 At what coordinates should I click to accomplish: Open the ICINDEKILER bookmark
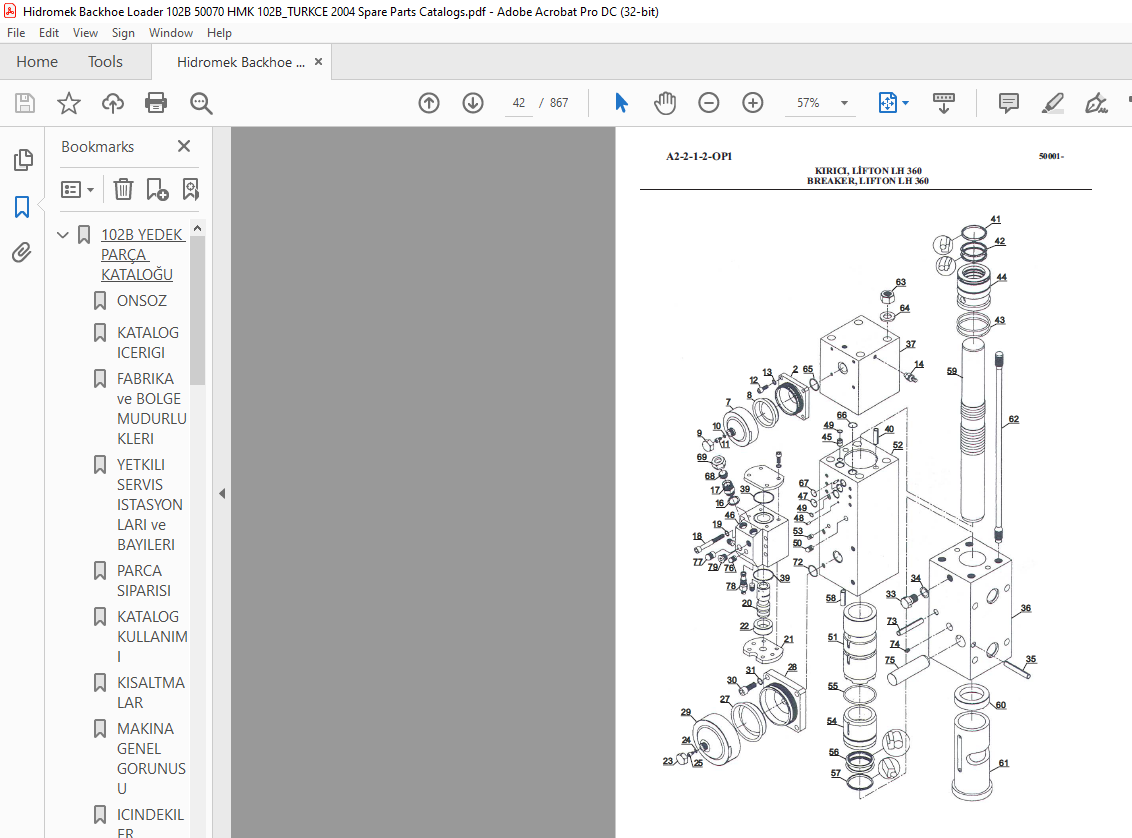click(150, 822)
